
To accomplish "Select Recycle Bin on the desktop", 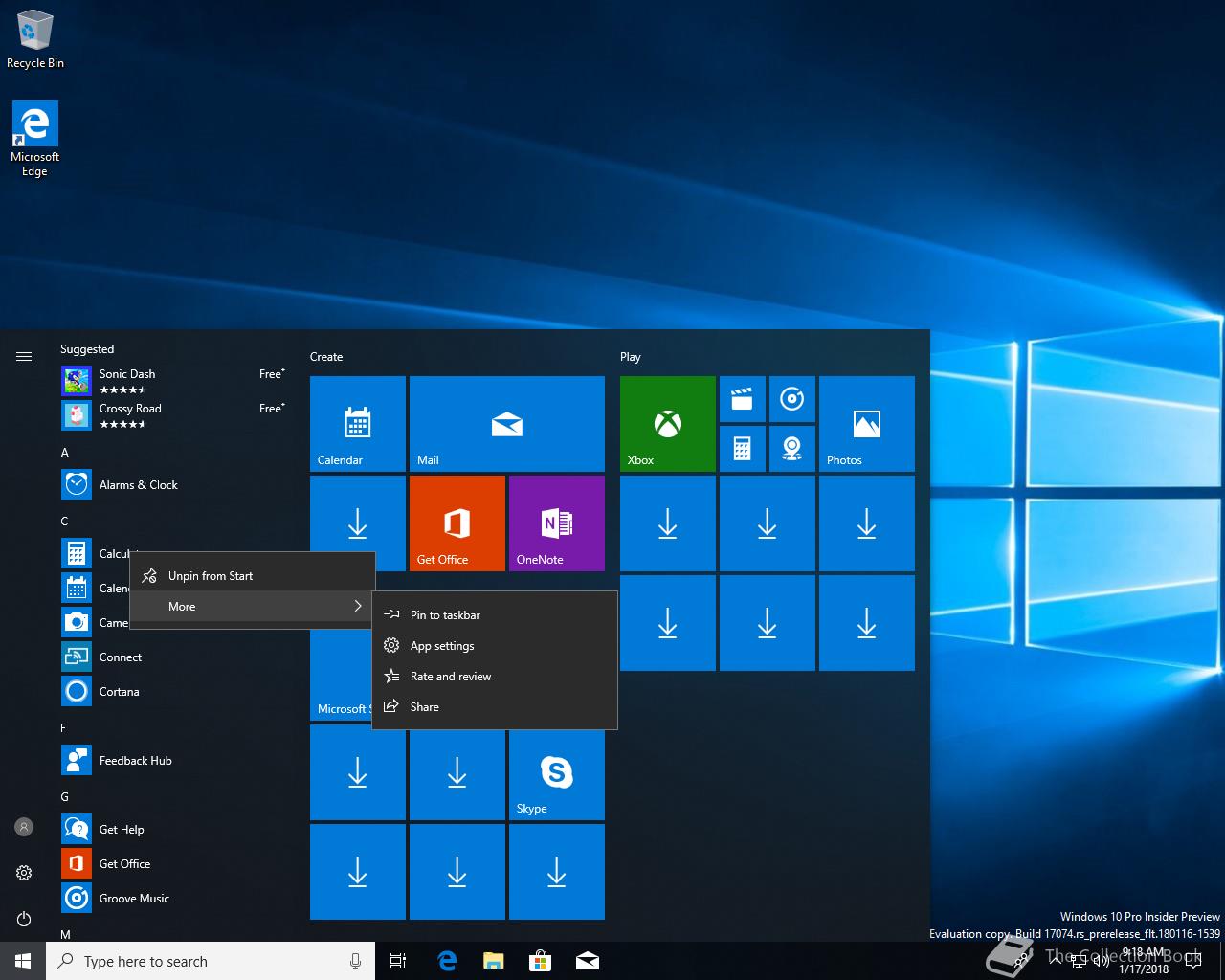I will (35, 39).
